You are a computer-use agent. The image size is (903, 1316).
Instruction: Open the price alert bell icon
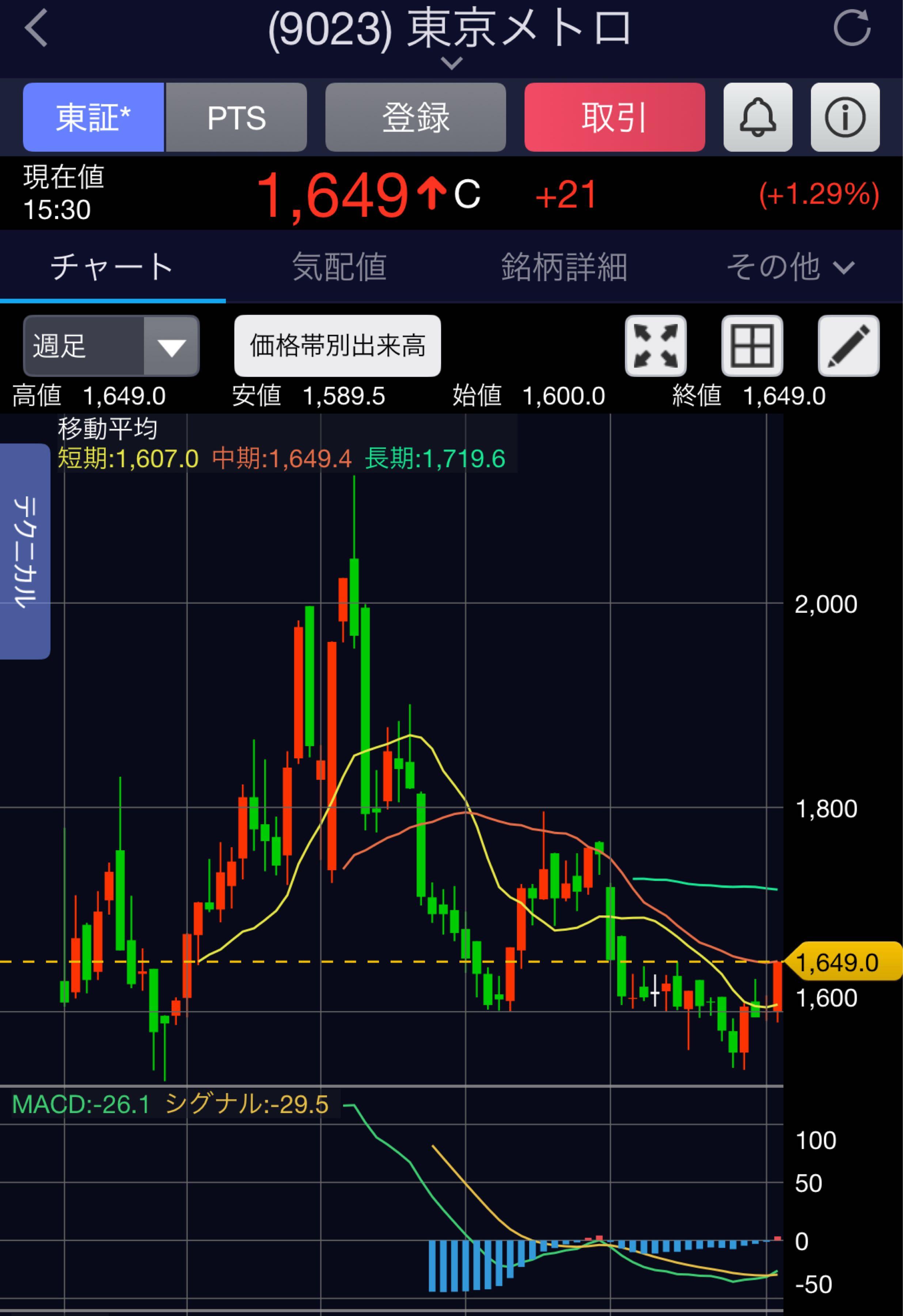pos(758,117)
